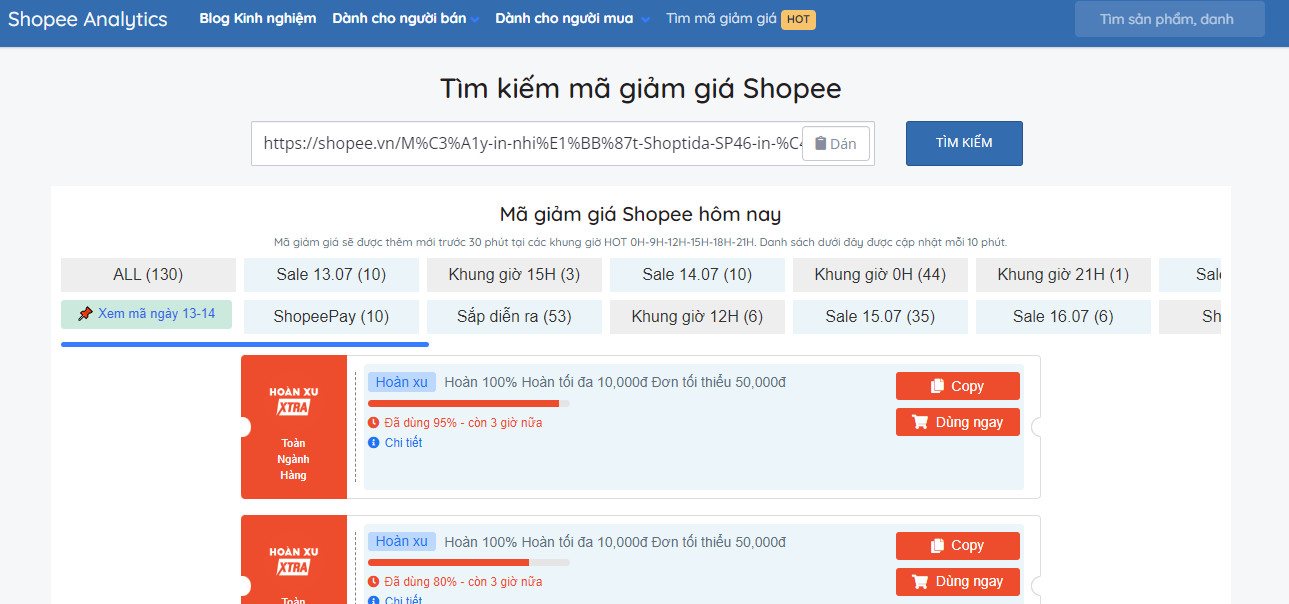Image resolution: width=1289 pixels, height=604 pixels.
Task: Click the HOT badge in navigation bar
Action: [798, 19]
